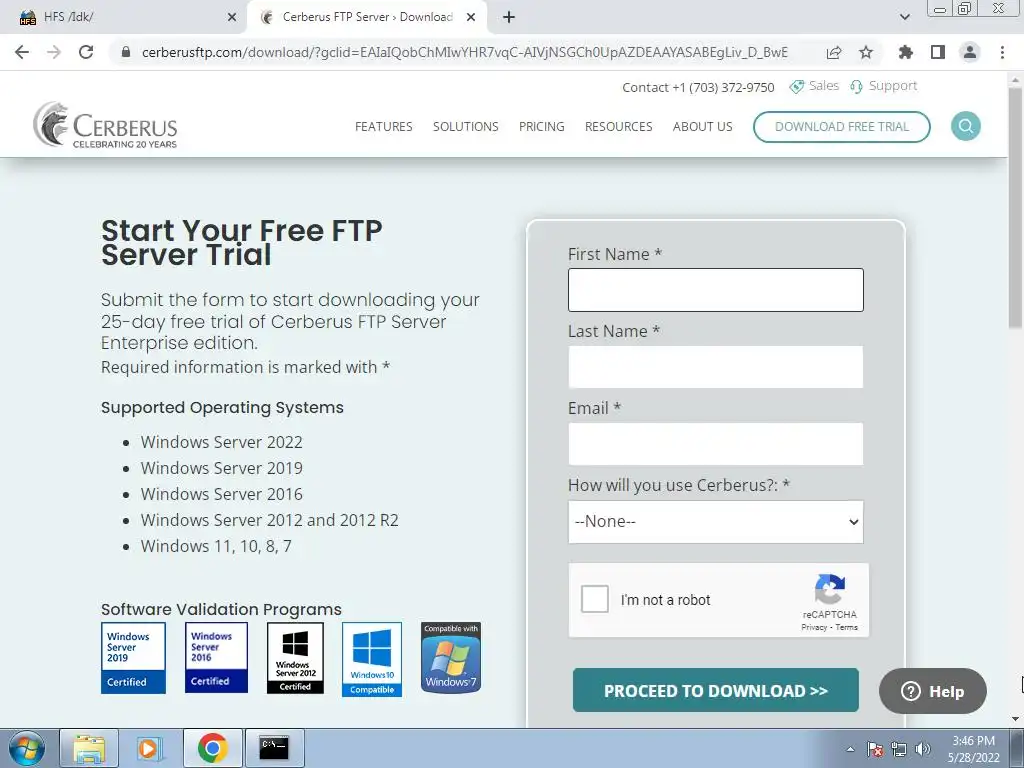
Task: Click the Cerberus logo
Action: pos(105,125)
